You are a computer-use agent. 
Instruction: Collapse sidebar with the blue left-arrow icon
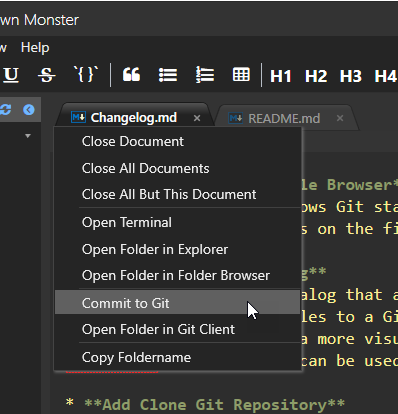point(29,109)
